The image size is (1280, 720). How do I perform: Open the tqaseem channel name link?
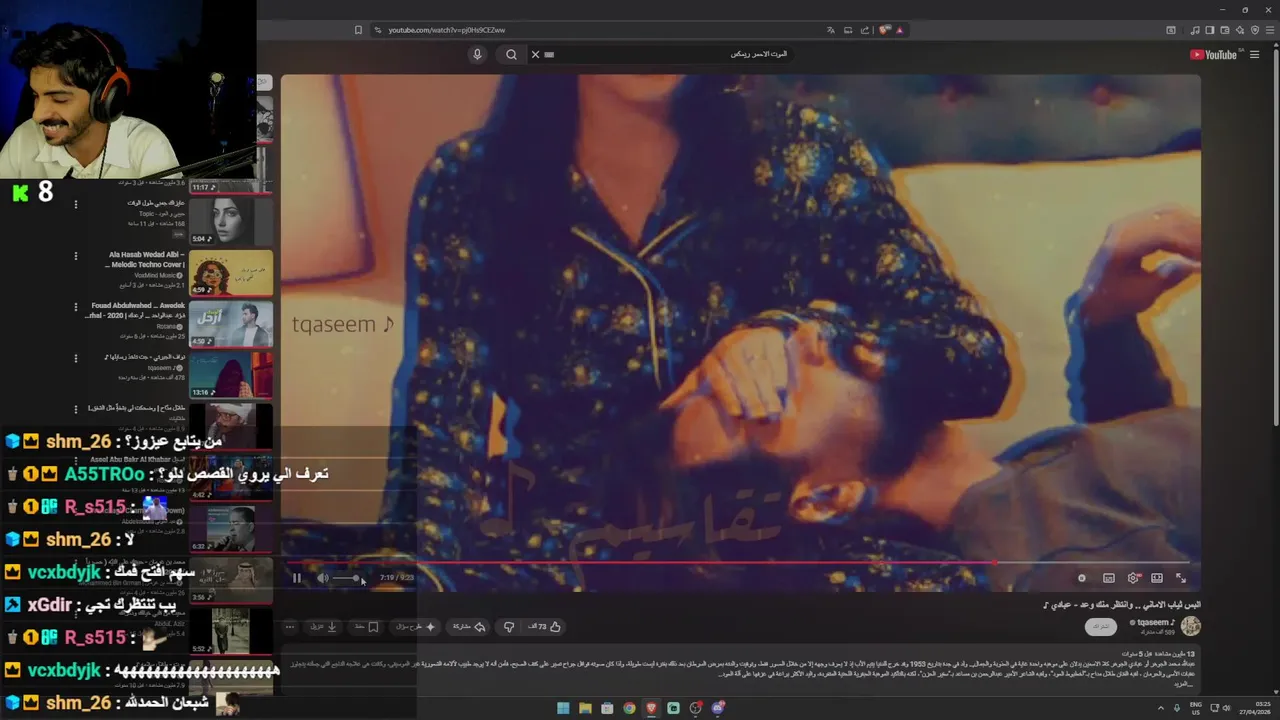click(1156, 622)
